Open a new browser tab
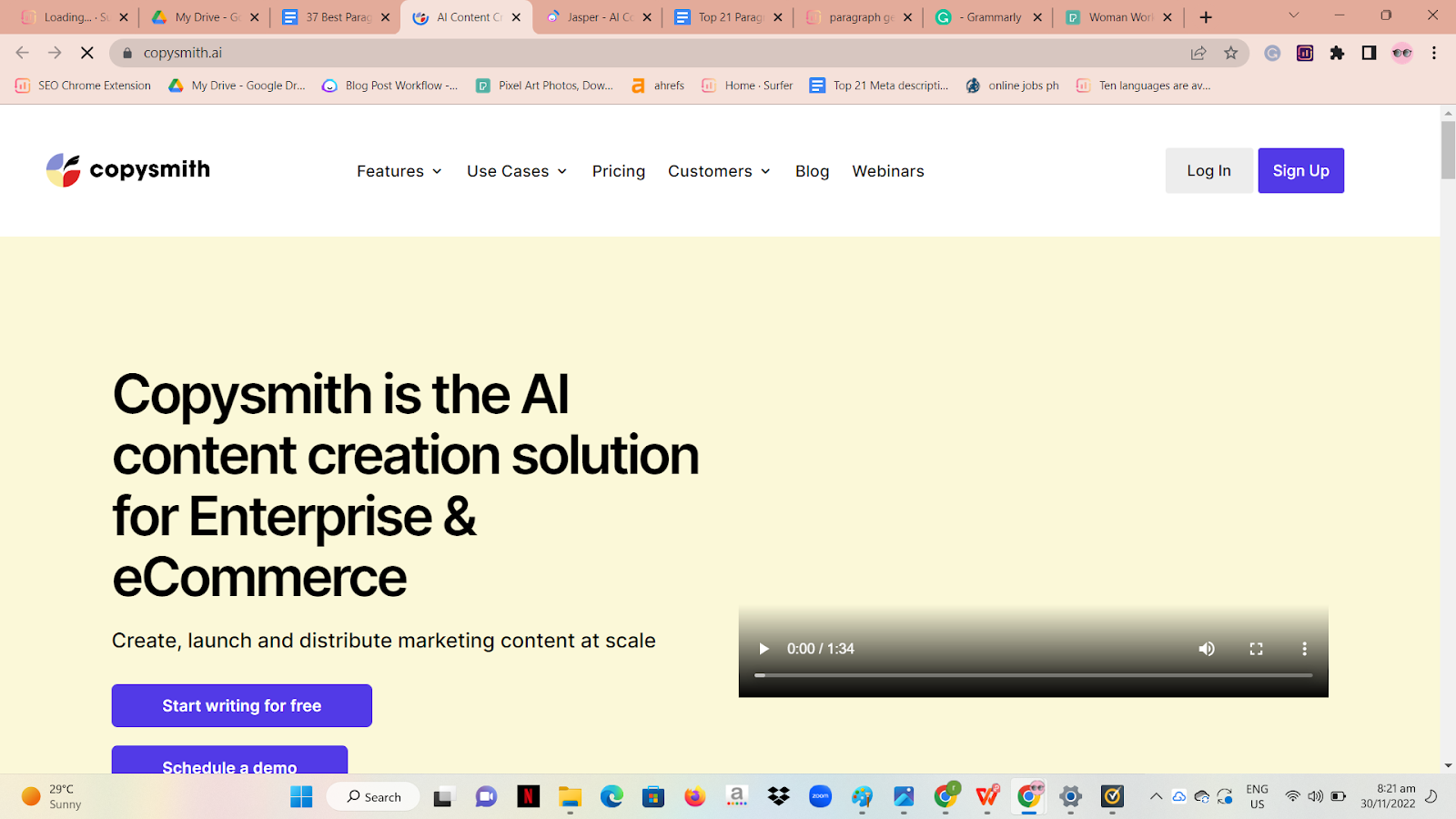 [x=1206, y=17]
